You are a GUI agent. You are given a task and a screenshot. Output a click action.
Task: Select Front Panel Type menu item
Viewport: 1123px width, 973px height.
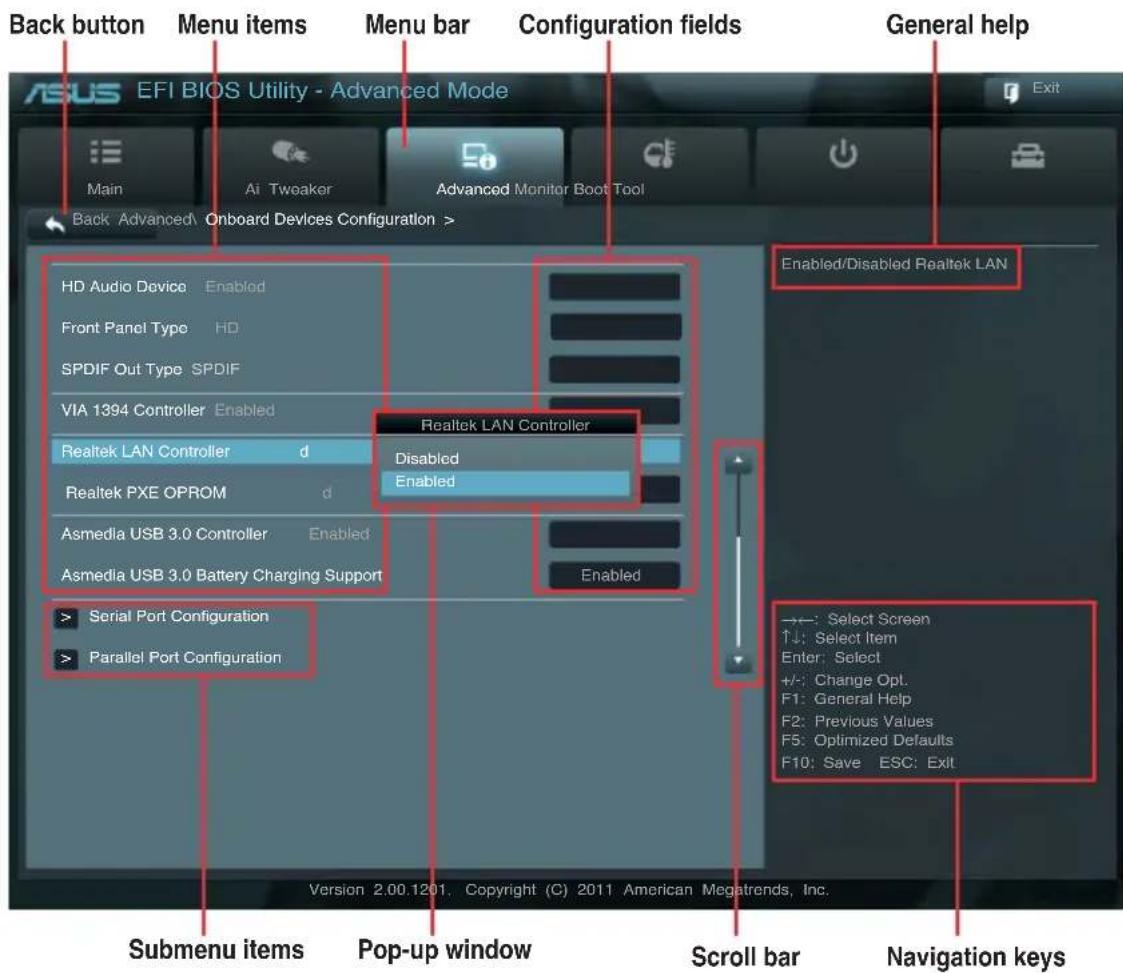click(125, 328)
